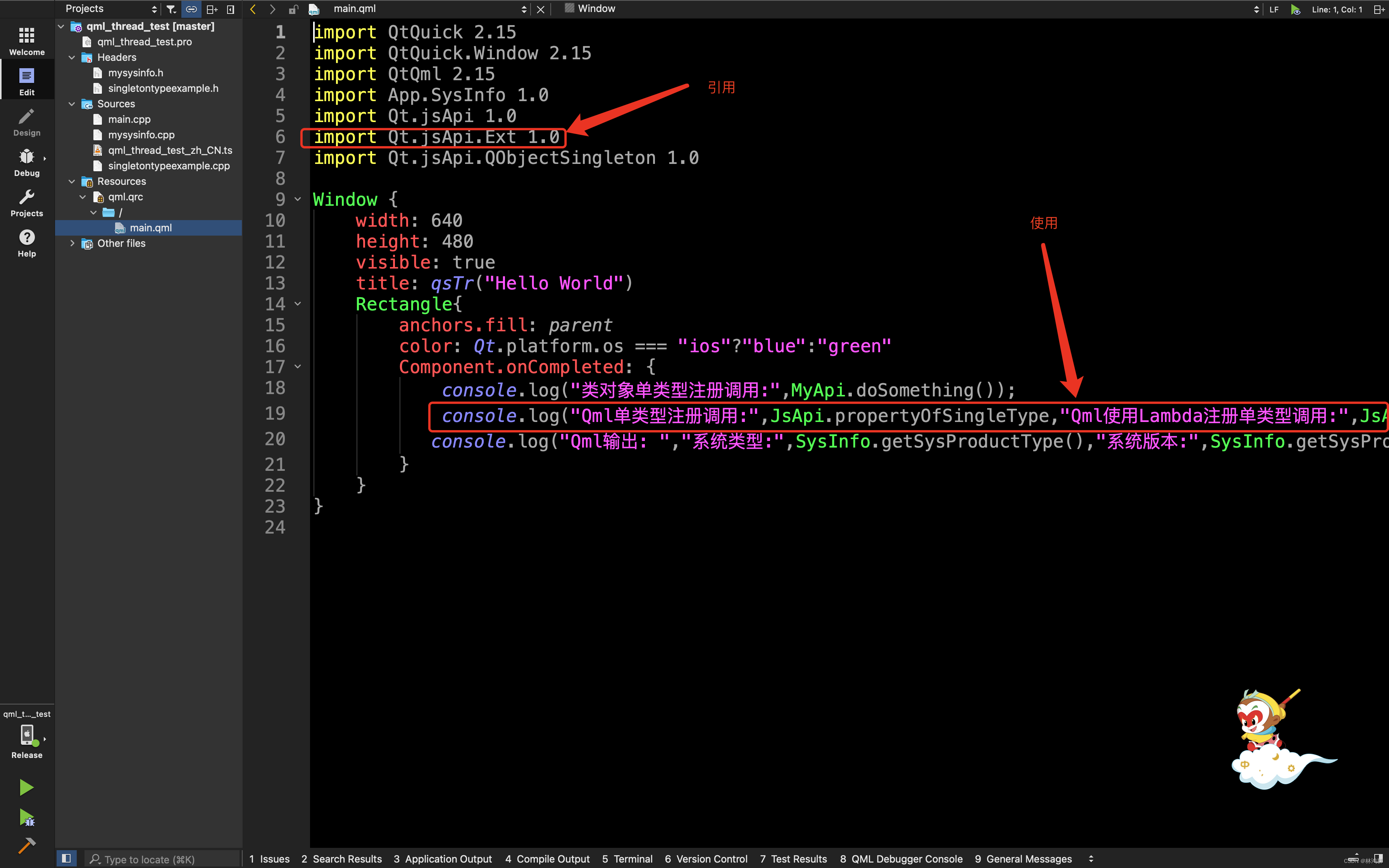Screen dimensions: 1389x868
Task: Open the Application Output pane
Action: coord(443,859)
